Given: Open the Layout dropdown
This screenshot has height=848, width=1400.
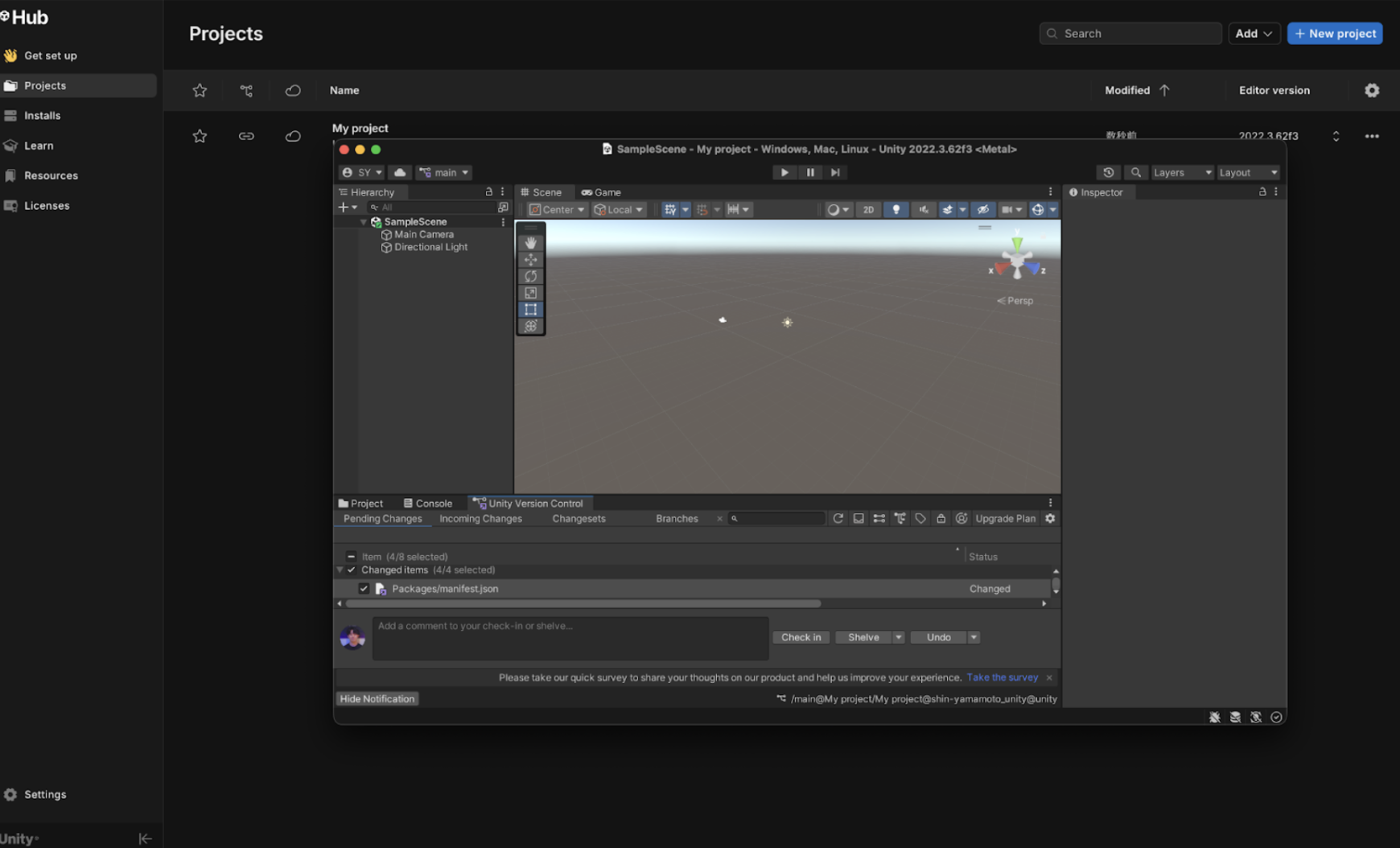Looking at the screenshot, I should [1247, 172].
